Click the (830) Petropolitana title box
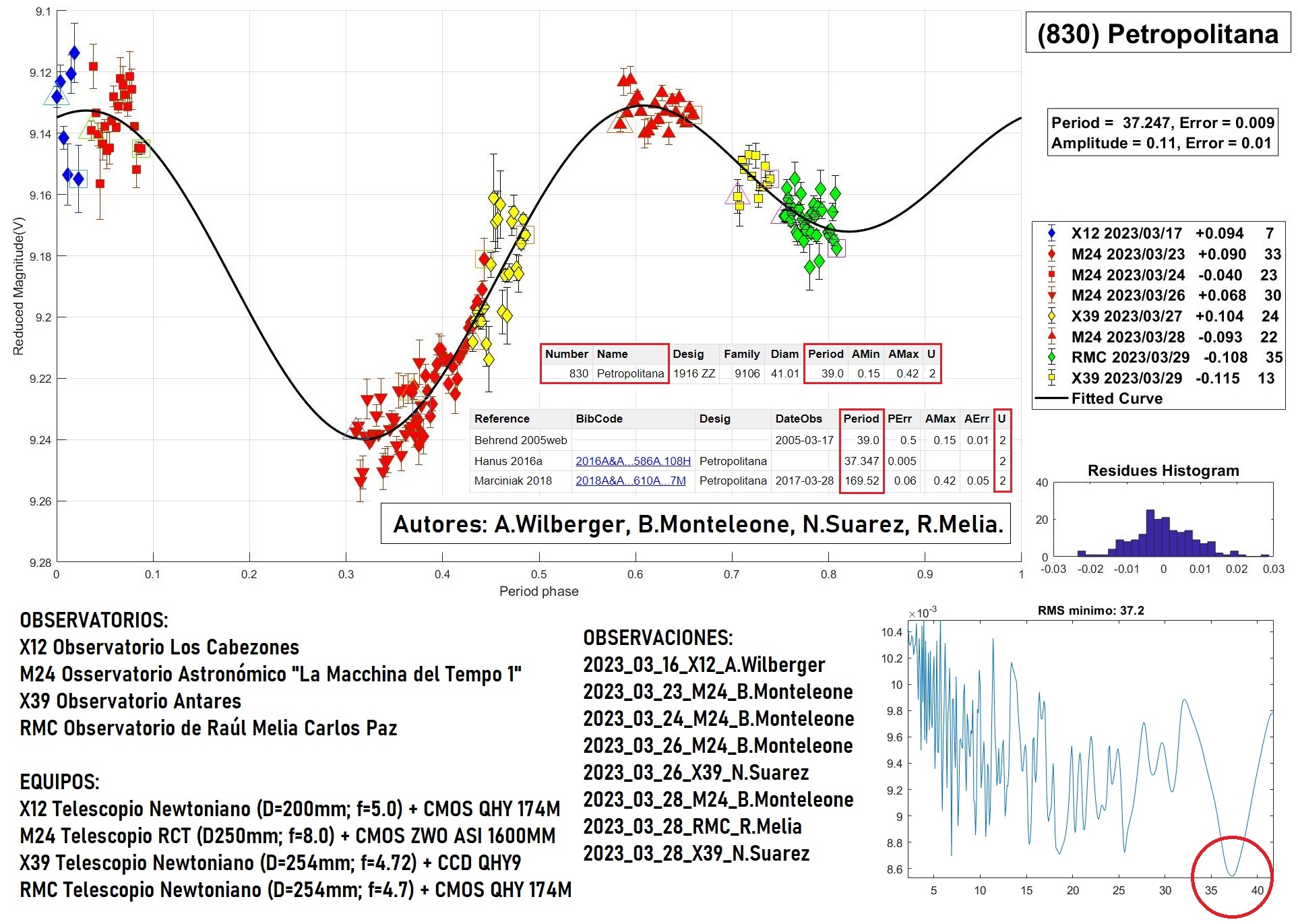Screen dimensions: 1298x924 [1157, 33]
